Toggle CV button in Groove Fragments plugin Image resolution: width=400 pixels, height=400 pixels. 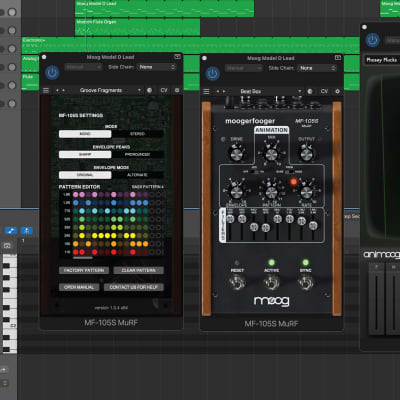point(164,90)
